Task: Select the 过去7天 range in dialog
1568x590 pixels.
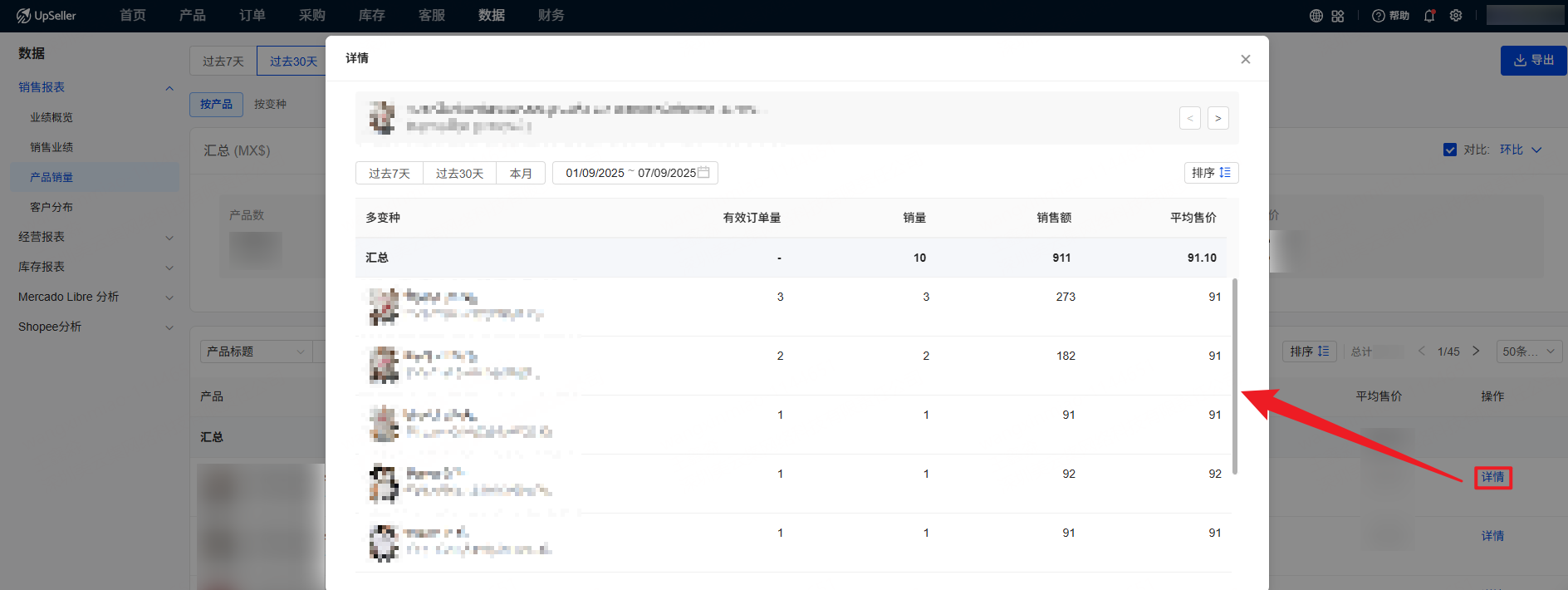Action: 389,173
